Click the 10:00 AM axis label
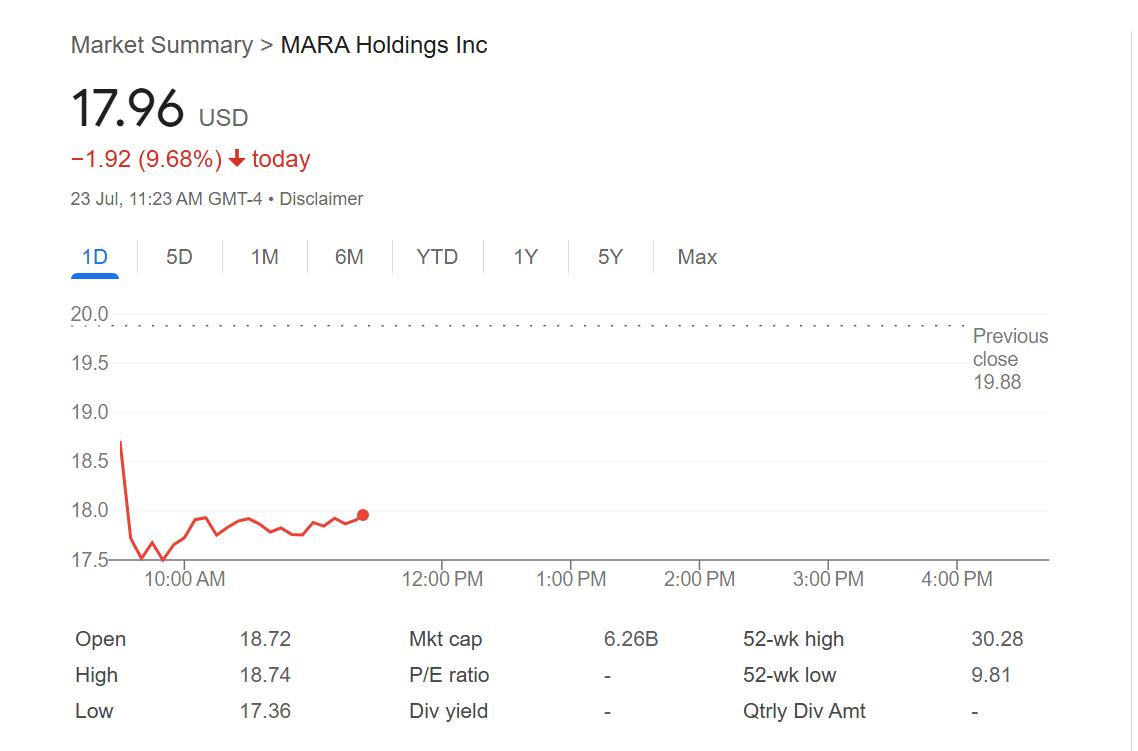Viewport: 1138px width, 751px height. tap(184, 579)
